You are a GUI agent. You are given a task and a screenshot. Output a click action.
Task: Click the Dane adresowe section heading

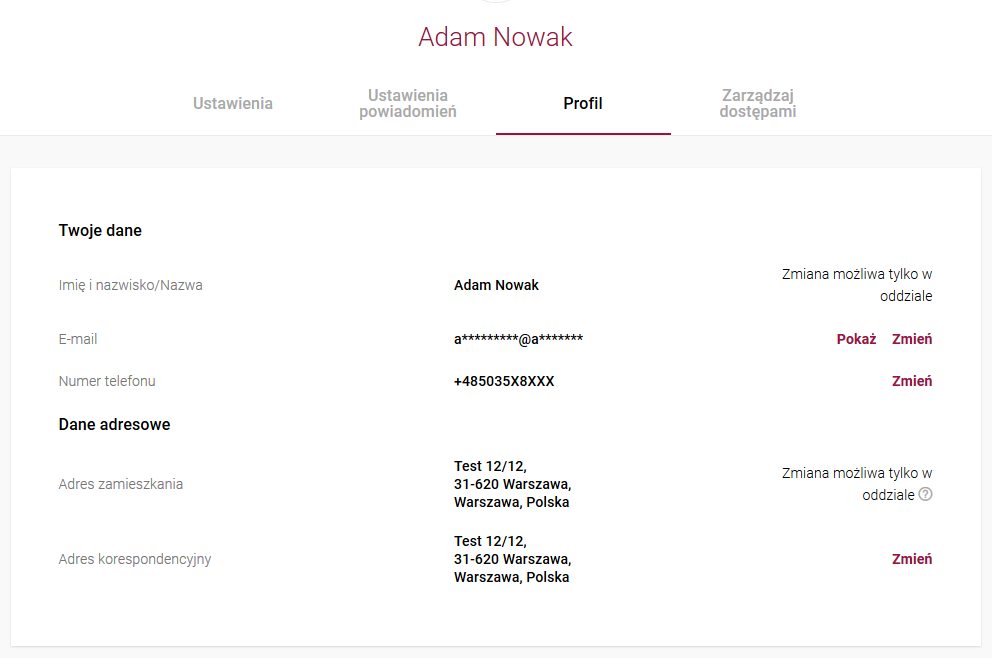pos(115,425)
